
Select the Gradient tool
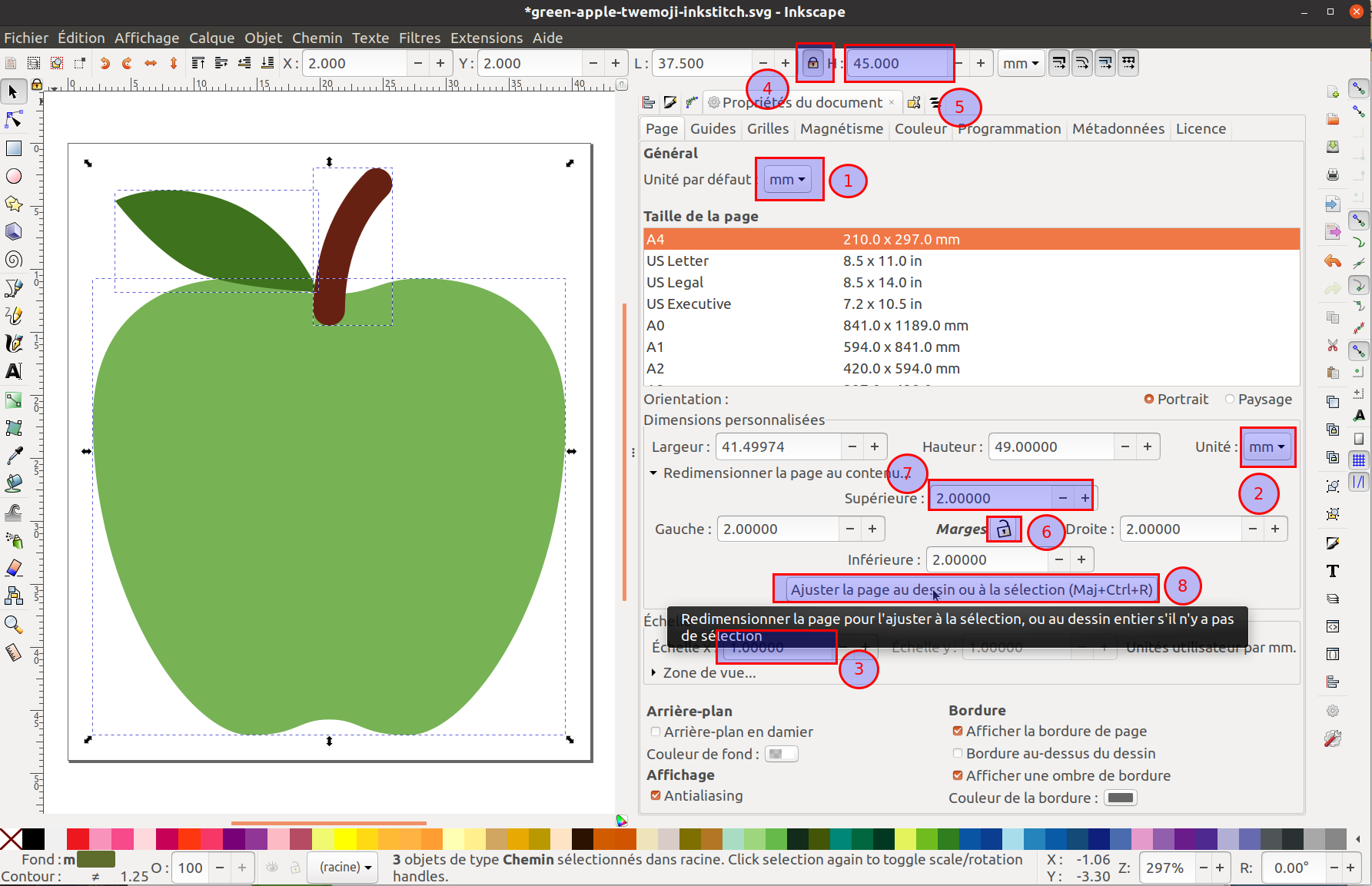coord(14,400)
